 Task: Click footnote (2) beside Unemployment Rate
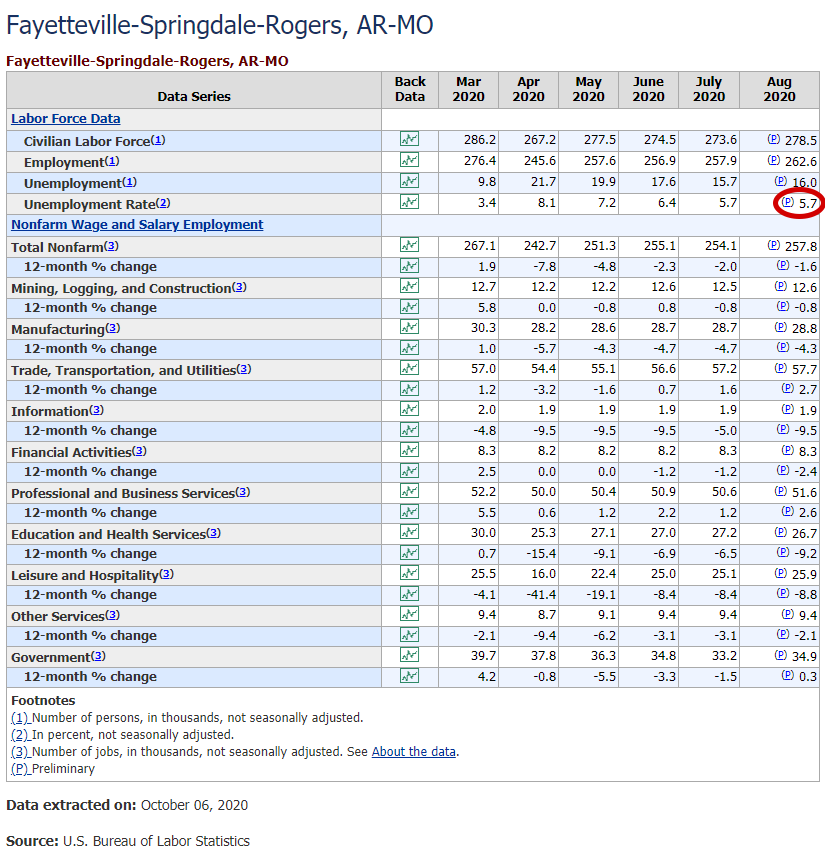tap(163, 203)
